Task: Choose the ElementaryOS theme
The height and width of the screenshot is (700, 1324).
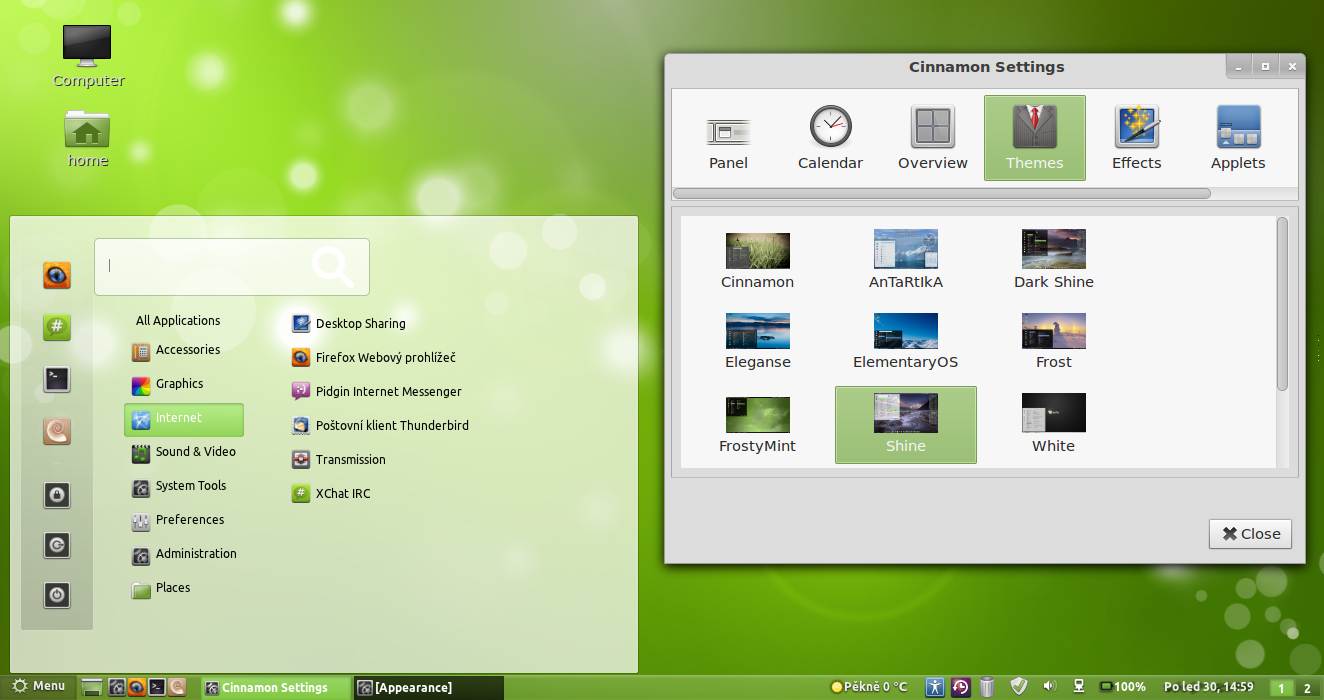Action: pyautogui.click(x=905, y=341)
